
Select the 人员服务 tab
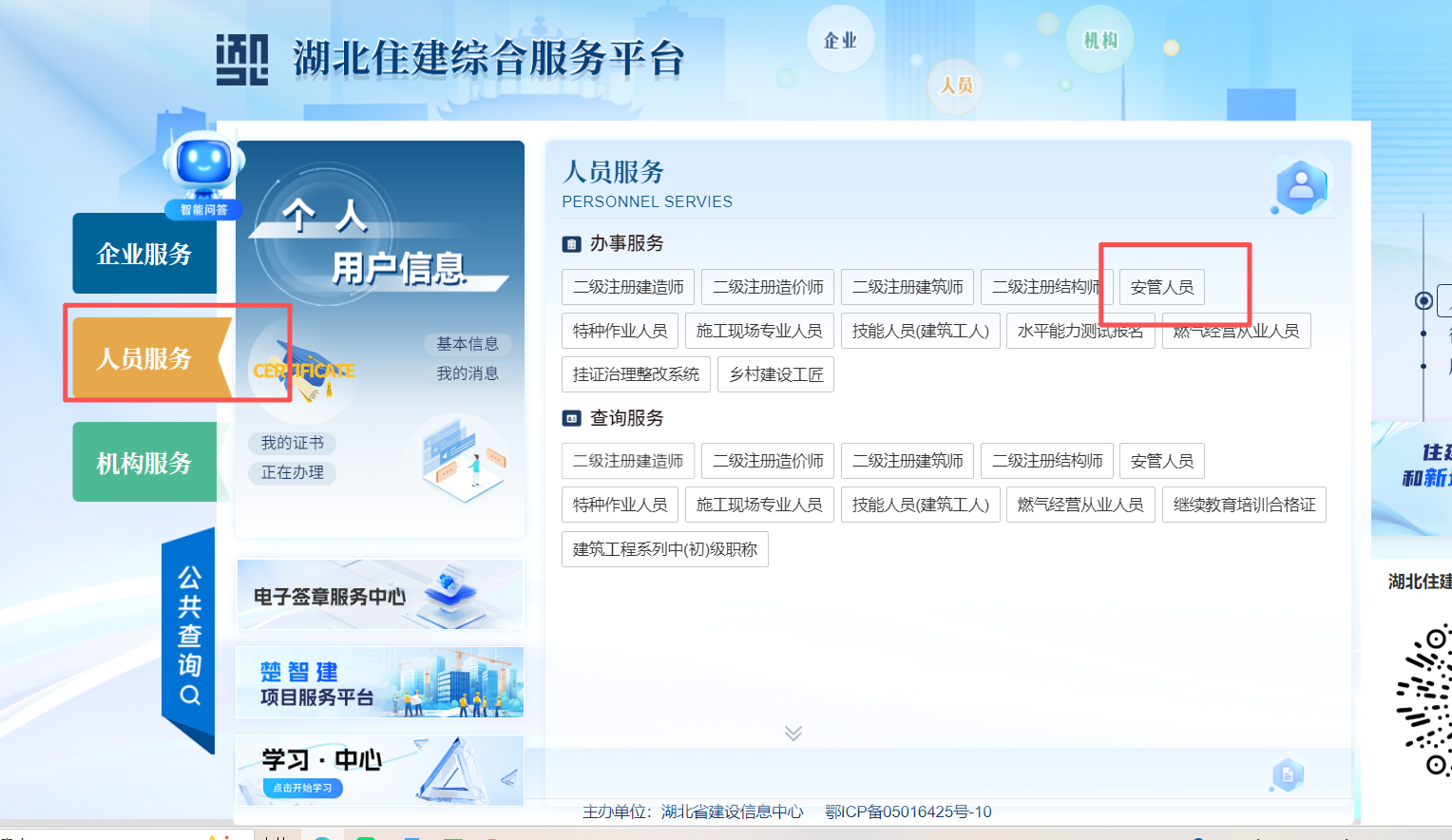coord(144,358)
